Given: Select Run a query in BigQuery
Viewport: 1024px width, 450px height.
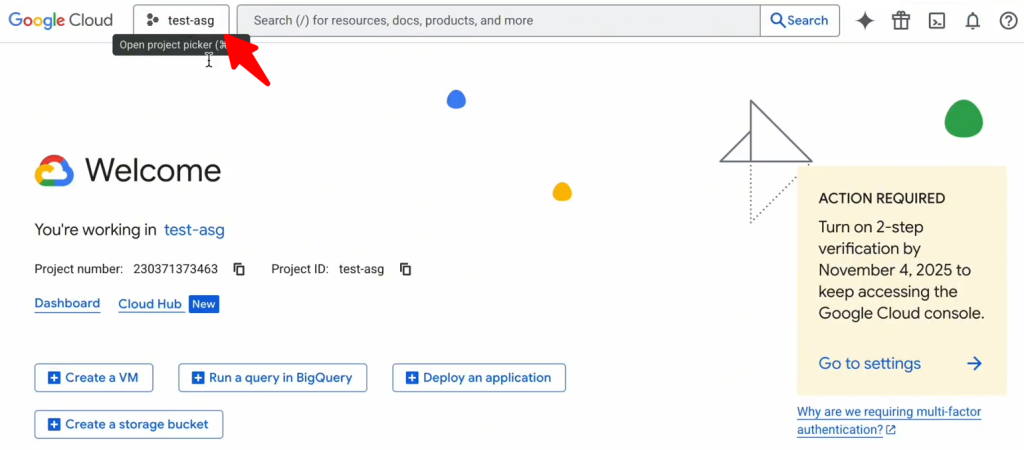Looking at the screenshot, I should coord(272,378).
